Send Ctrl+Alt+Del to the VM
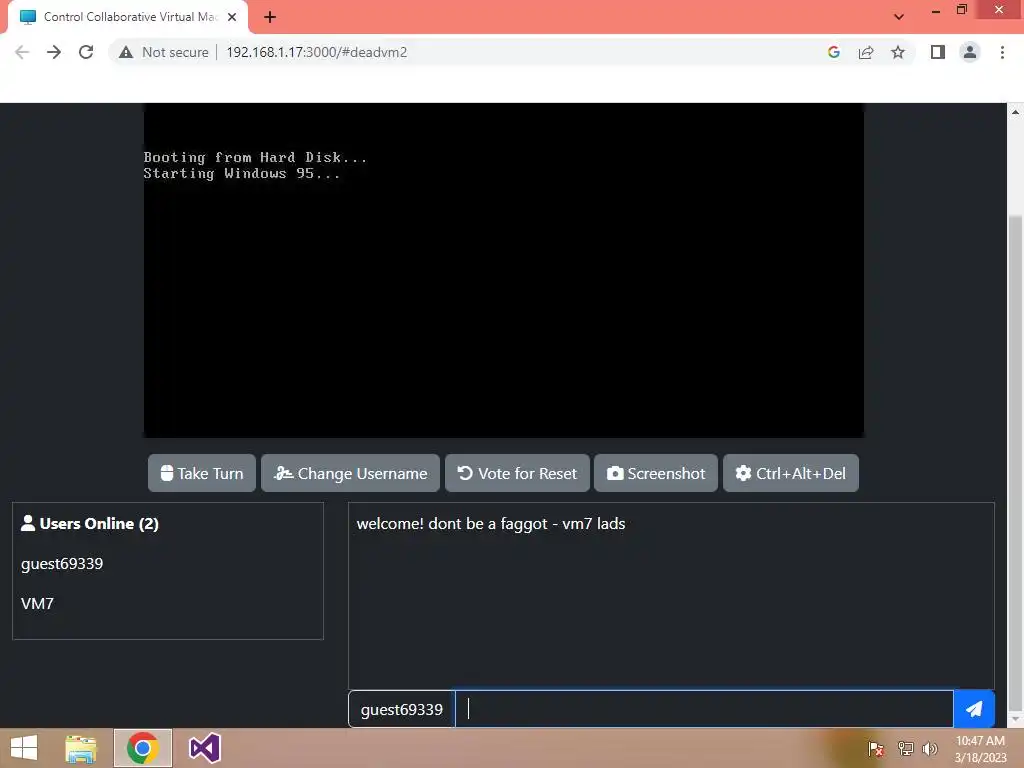The height and width of the screenshot is (768, 1024). point(790,473)
